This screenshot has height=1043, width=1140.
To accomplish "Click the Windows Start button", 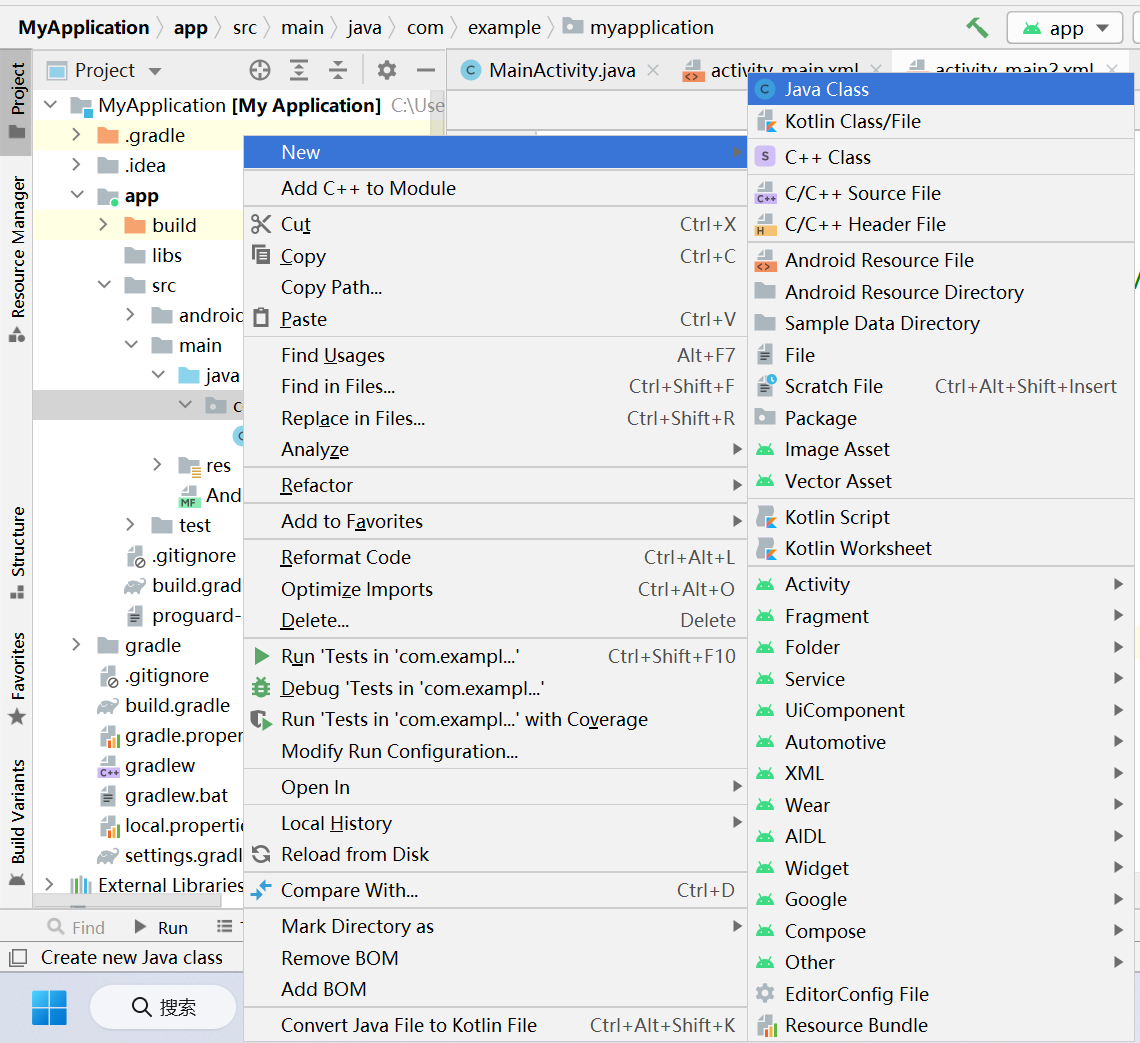I will pos(49,1007).
